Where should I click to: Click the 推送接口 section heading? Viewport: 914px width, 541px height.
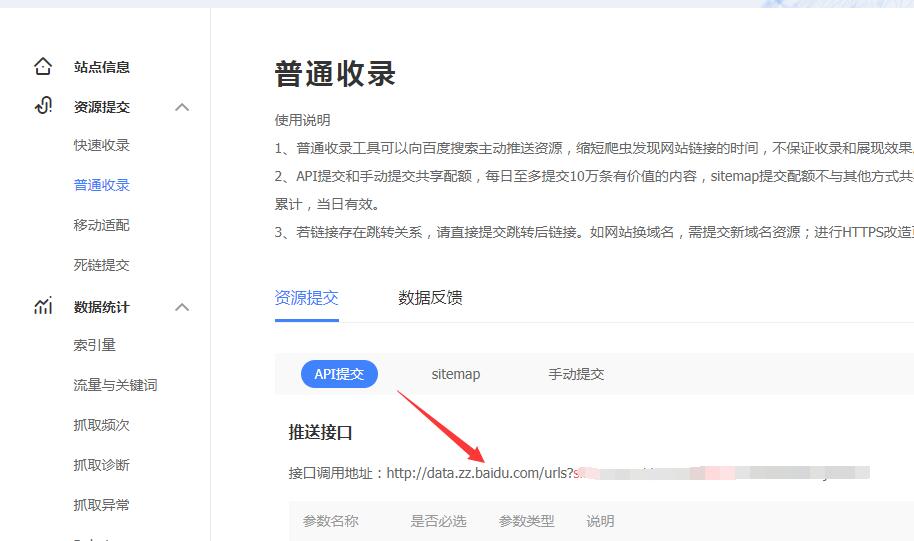click(321, 433)
